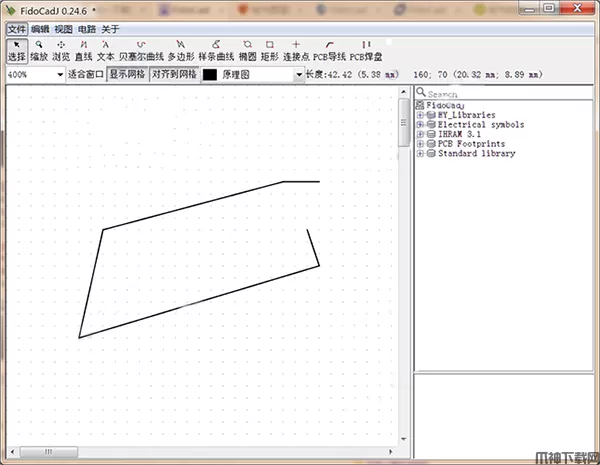The width and height of the screenshot is (600, 465).
Task: Select the 选择 (selection) arrow tool
Action: point(17,51)
